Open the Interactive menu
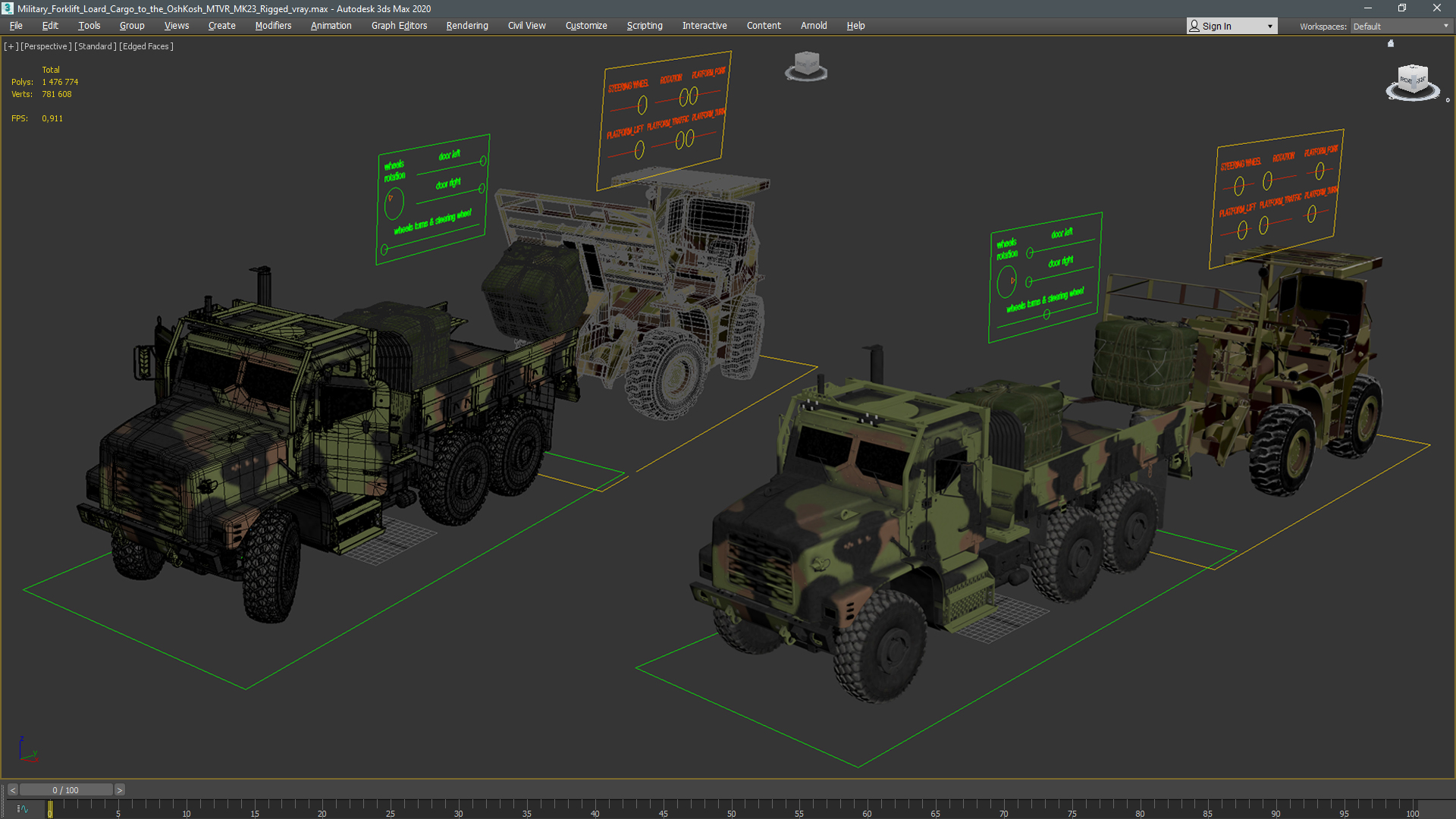Viewport: 1456px width, 819px height. pyautogui.click(x=704, y=25)
